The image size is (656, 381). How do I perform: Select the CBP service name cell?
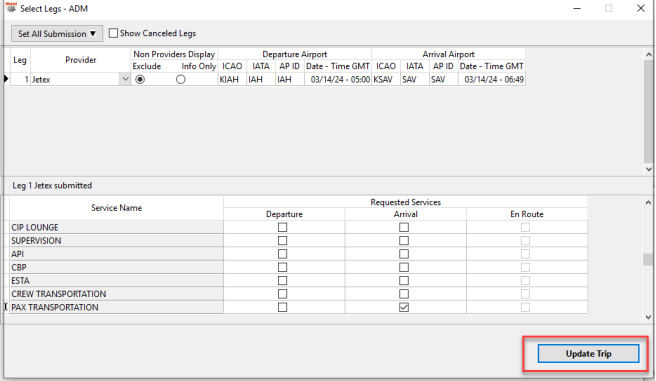[116, 267]
